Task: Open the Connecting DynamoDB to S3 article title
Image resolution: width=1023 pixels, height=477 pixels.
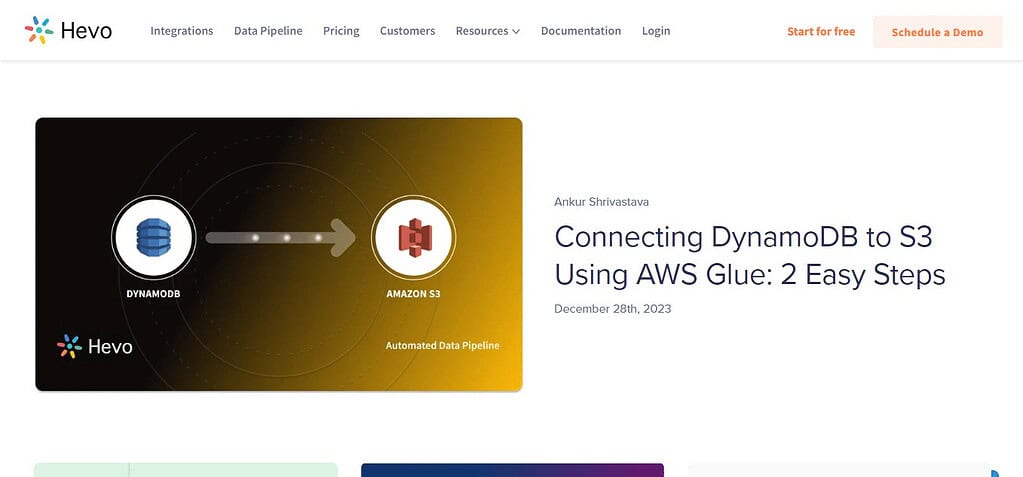Action: 750,255
